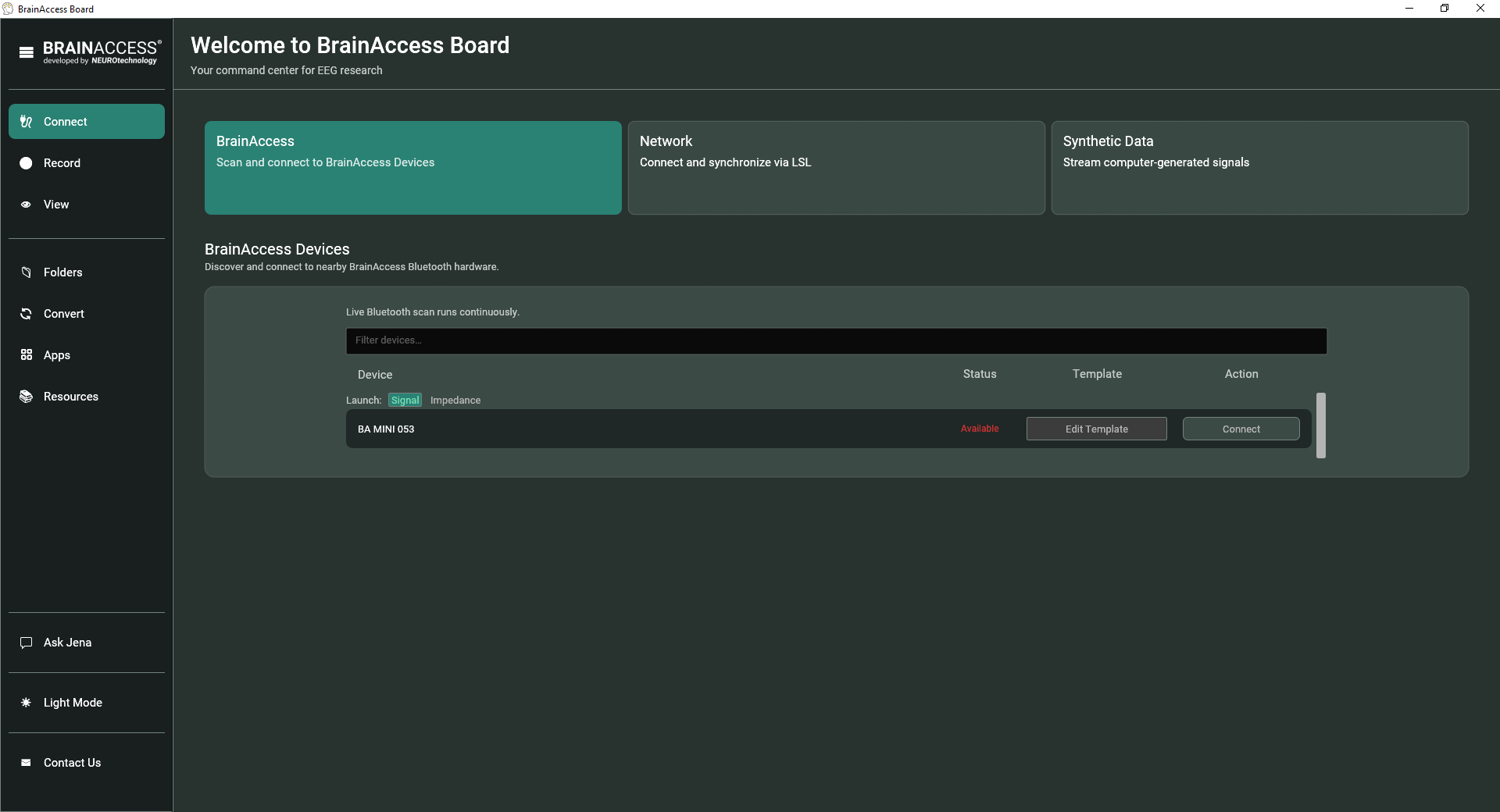Close the BrainAccess Board window
The width and height of the screenshot is (1500, 812).
[1480, 9]
